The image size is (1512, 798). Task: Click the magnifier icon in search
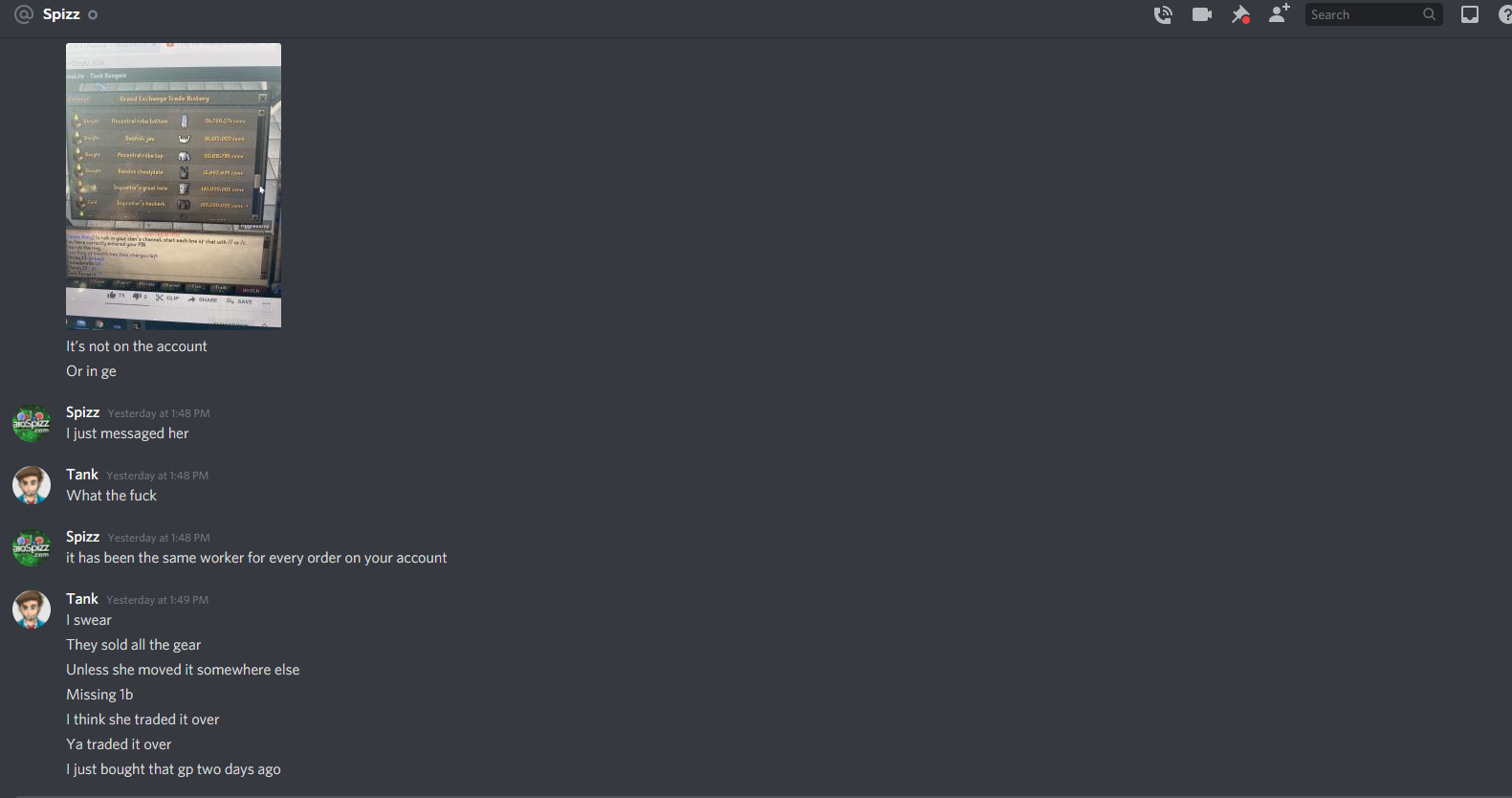tap(1429, 14)
